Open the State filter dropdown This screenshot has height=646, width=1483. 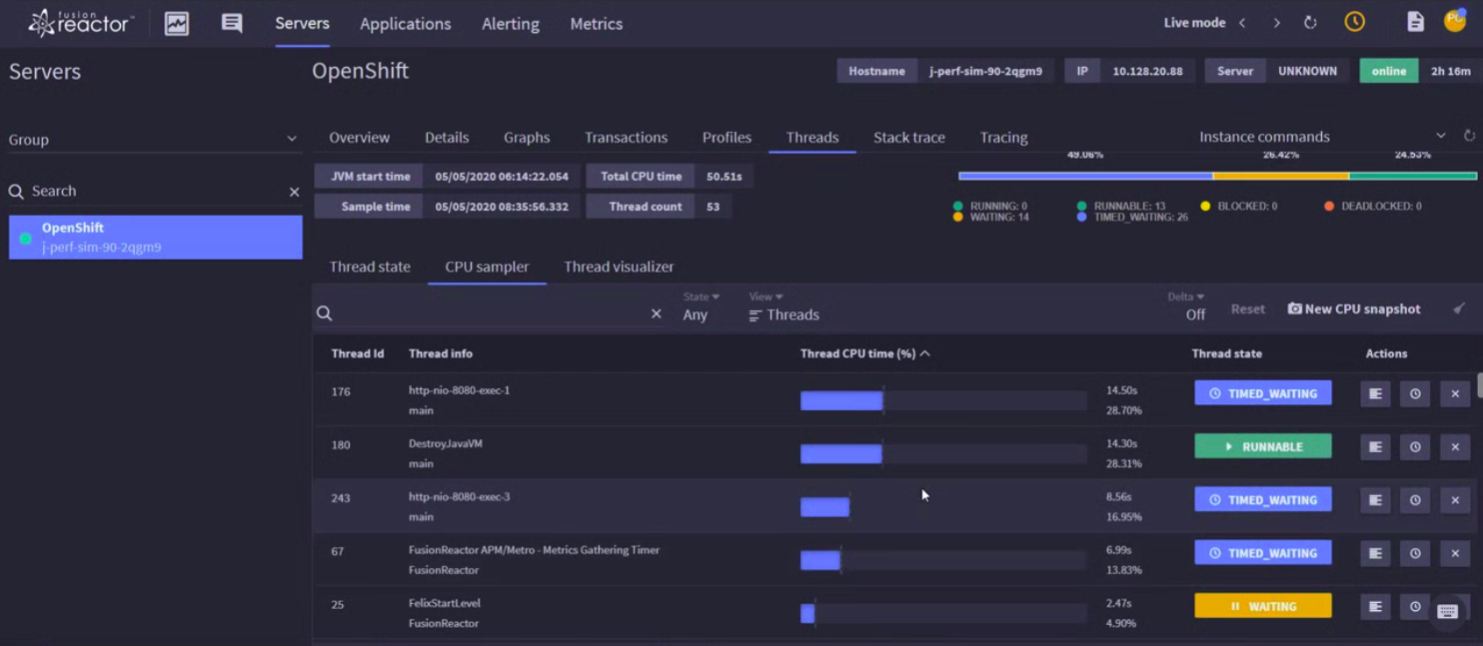click(700, 306)
